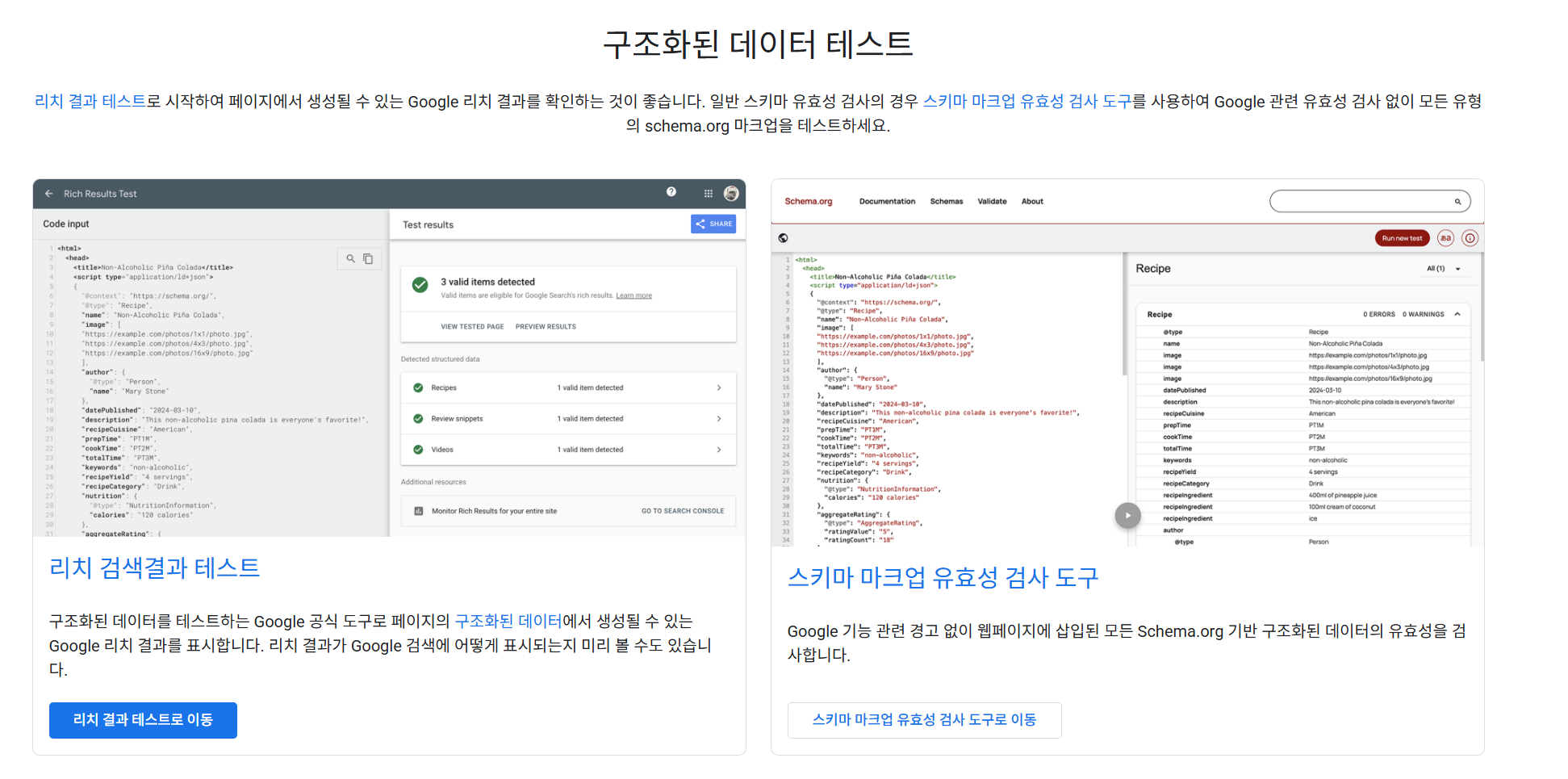
Task: Open the help question mark icon
Action: pos(671,192)
